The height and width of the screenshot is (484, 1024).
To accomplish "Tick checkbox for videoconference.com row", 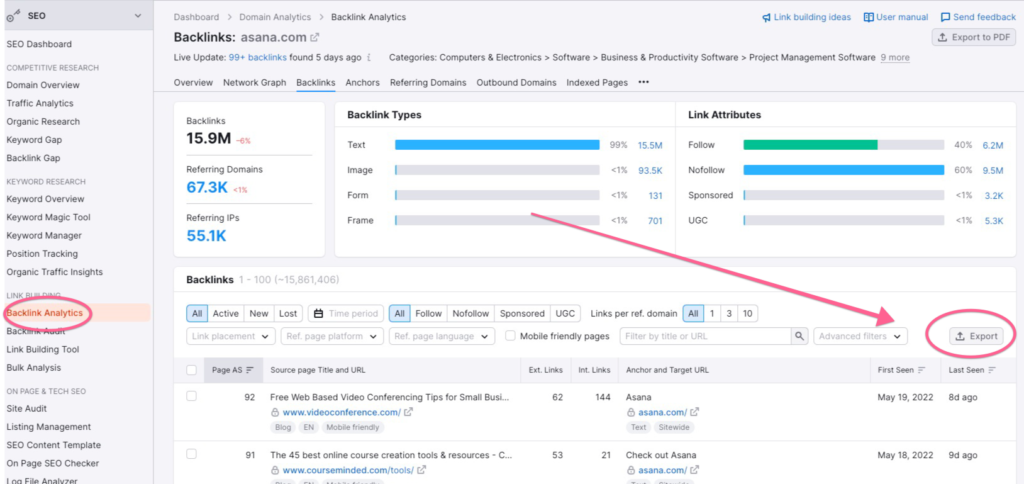I will coord(191,396).
